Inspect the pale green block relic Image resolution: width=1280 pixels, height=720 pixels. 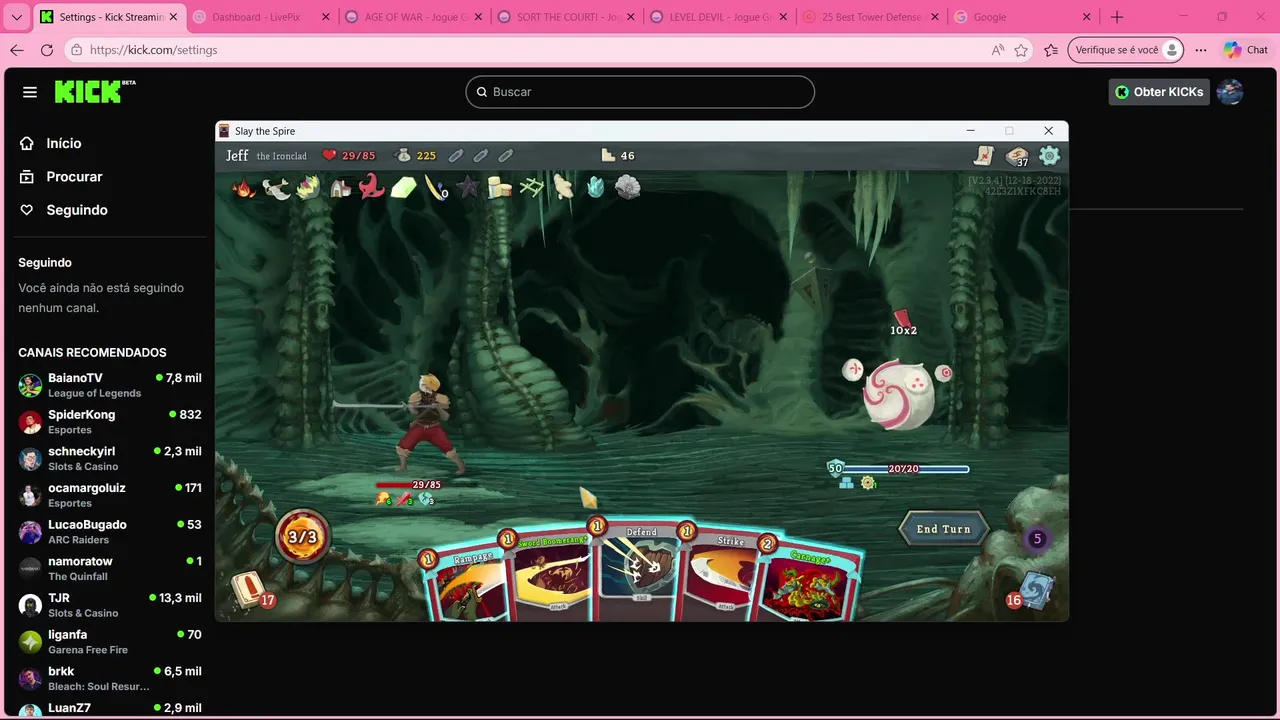[404, 187]
